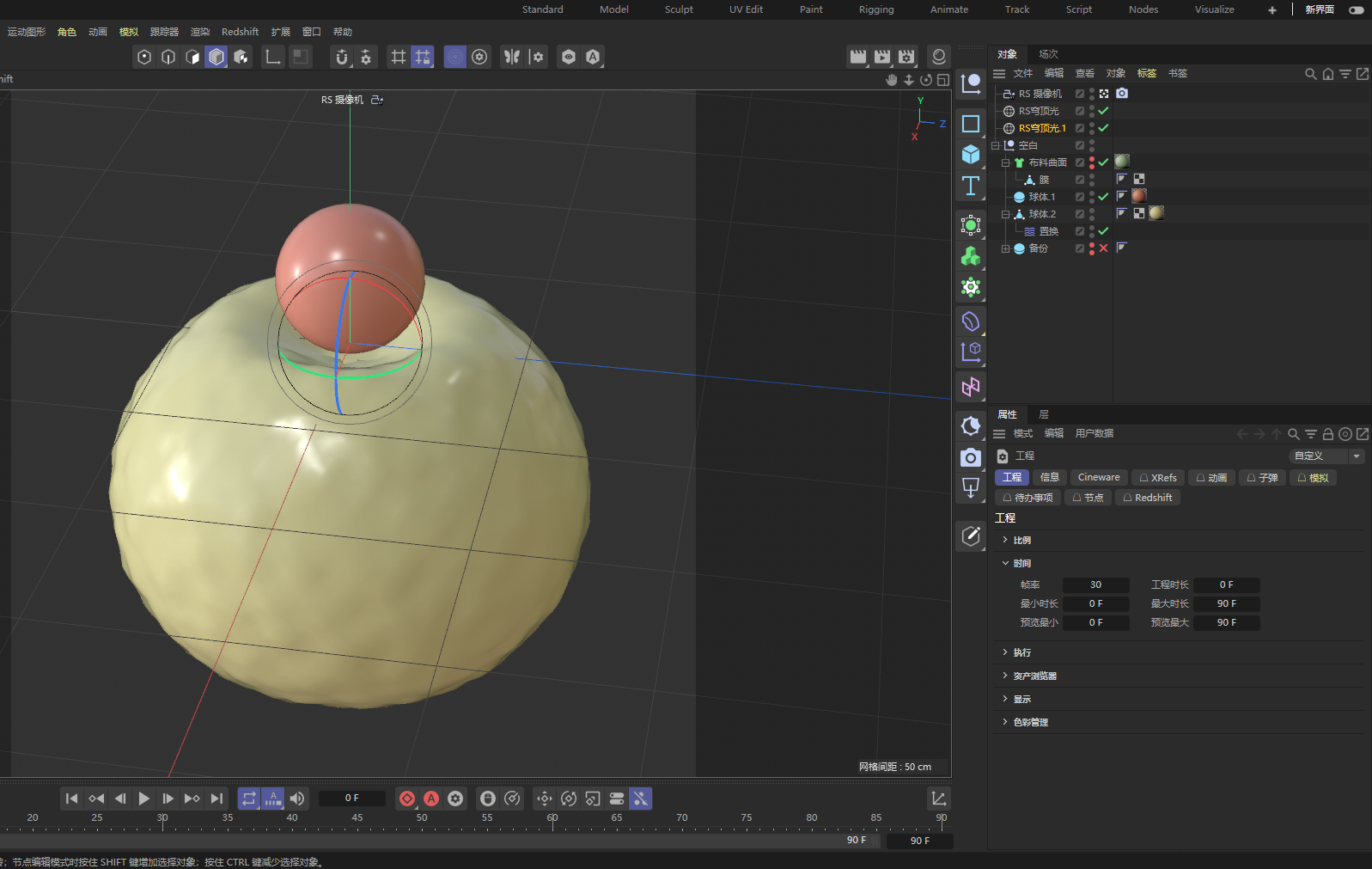Click the green gear effector icon
The width and height of the screenshot is (1372, 869).
pos(971,287)
